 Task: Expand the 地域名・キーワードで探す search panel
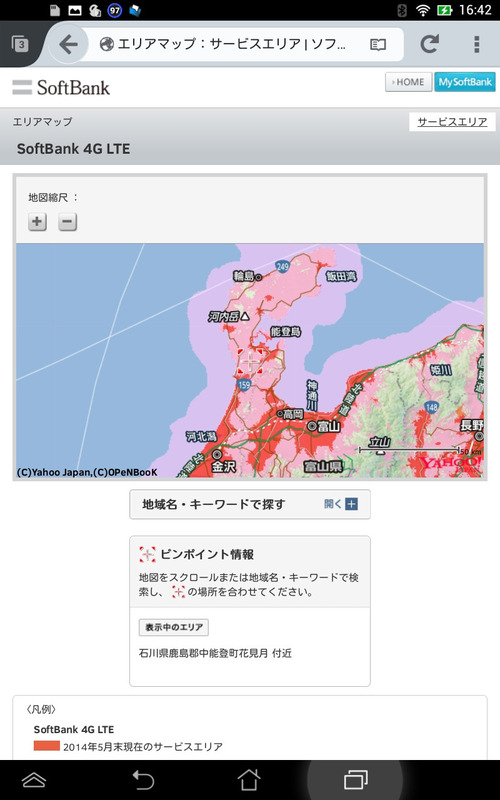pos(250,504)
